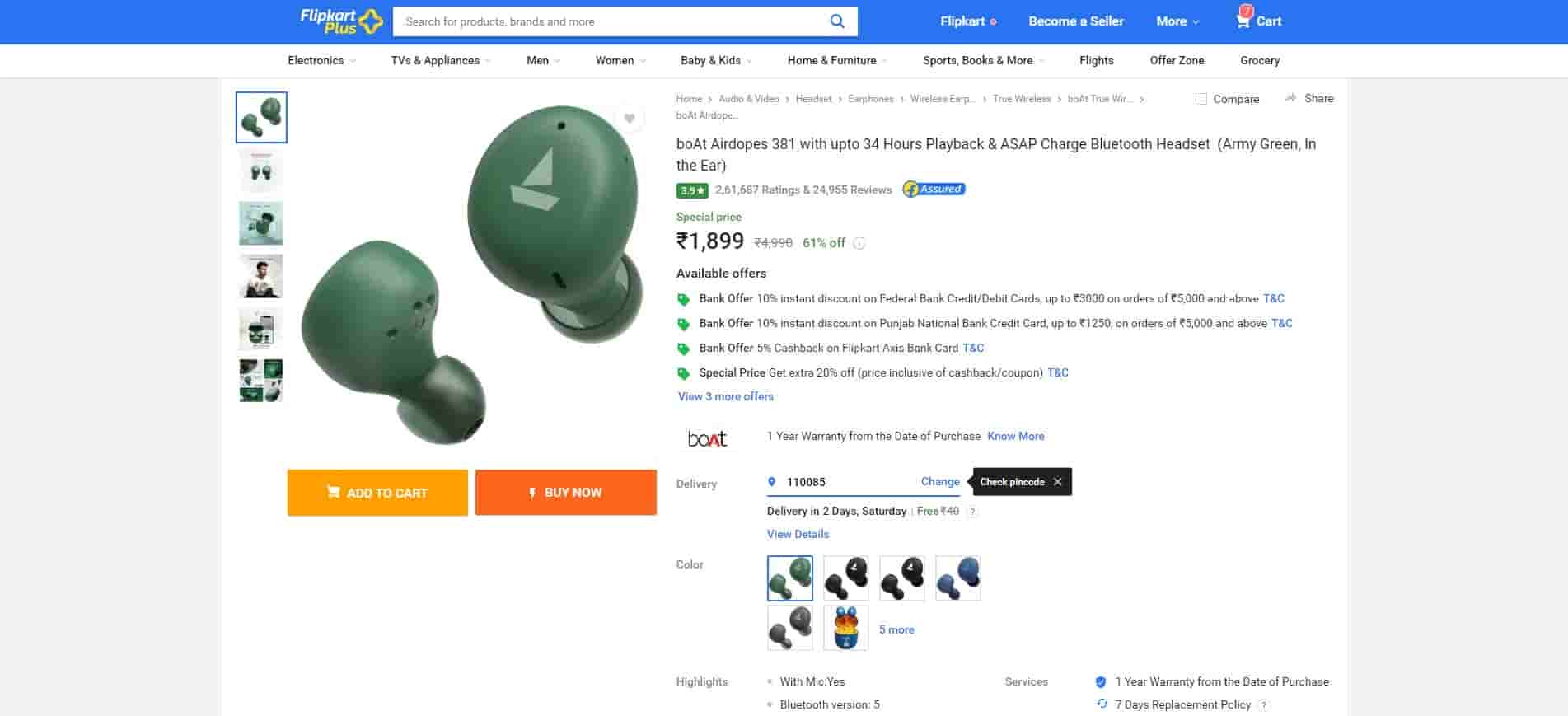
Task: Click View 3 more offers link
Action: click(725, 396)
